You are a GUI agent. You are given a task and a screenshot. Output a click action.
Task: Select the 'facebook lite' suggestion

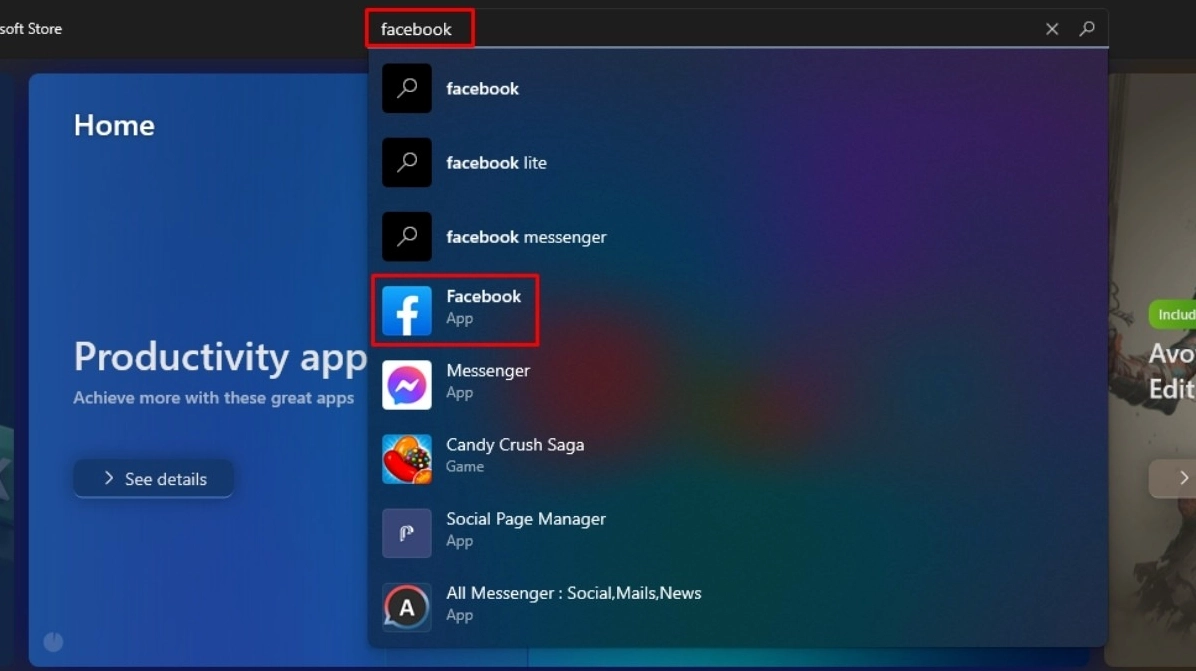coord(495,162)
